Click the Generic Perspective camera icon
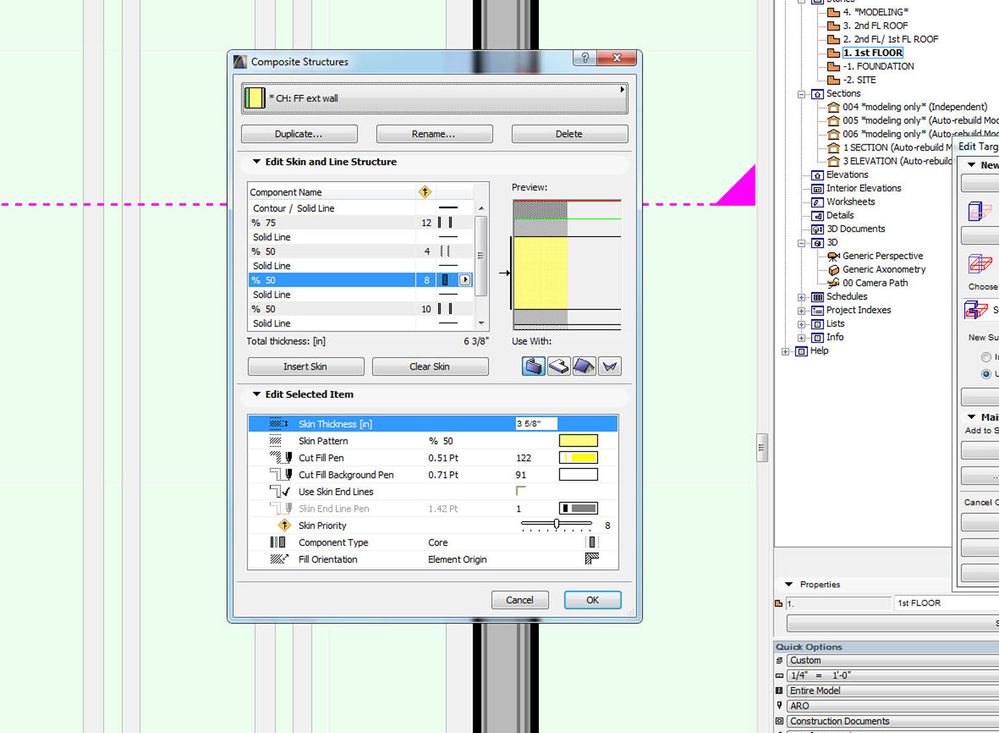Image resolution: width=999 pixels, height=733 pixels. tap(833, 256)
